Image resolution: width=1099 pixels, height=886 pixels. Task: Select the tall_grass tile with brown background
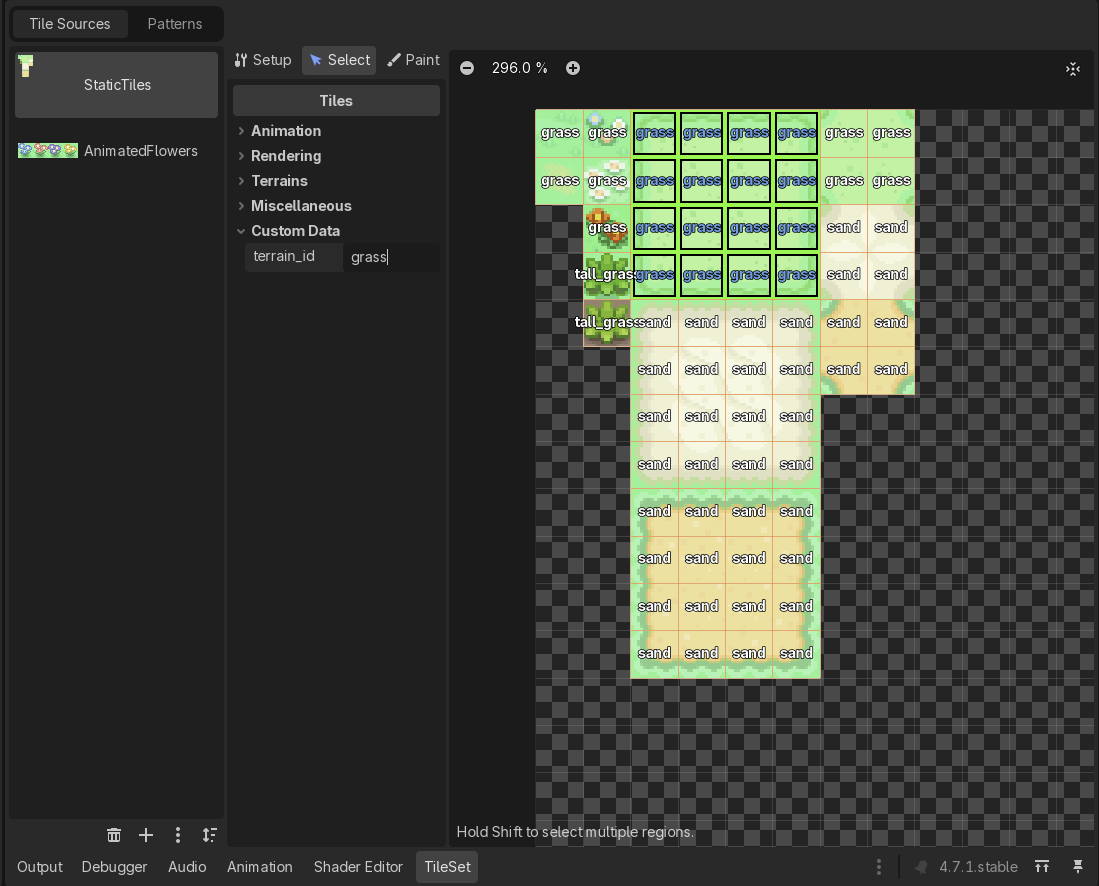click(x=607, y=322)
